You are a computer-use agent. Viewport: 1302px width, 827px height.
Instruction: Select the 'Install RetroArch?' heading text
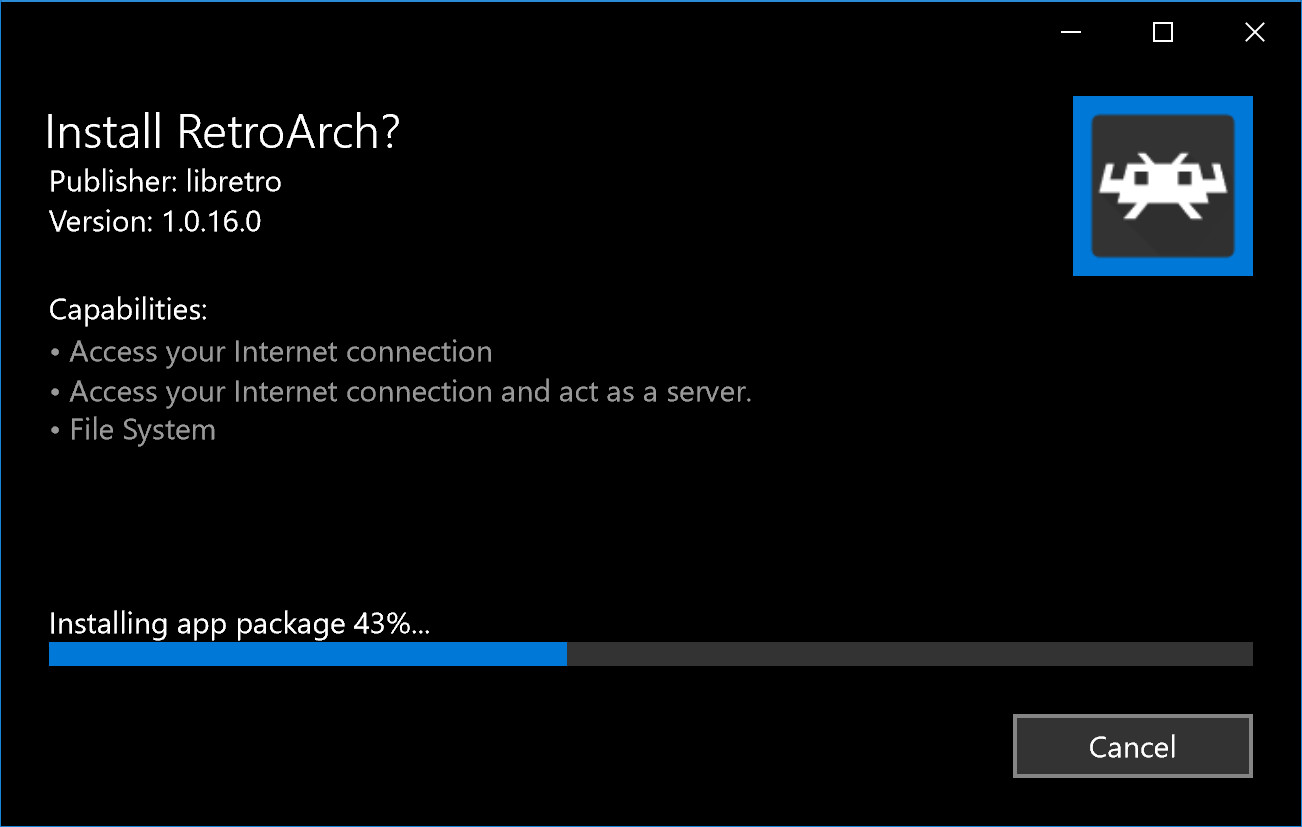click(x=222, y=131)
